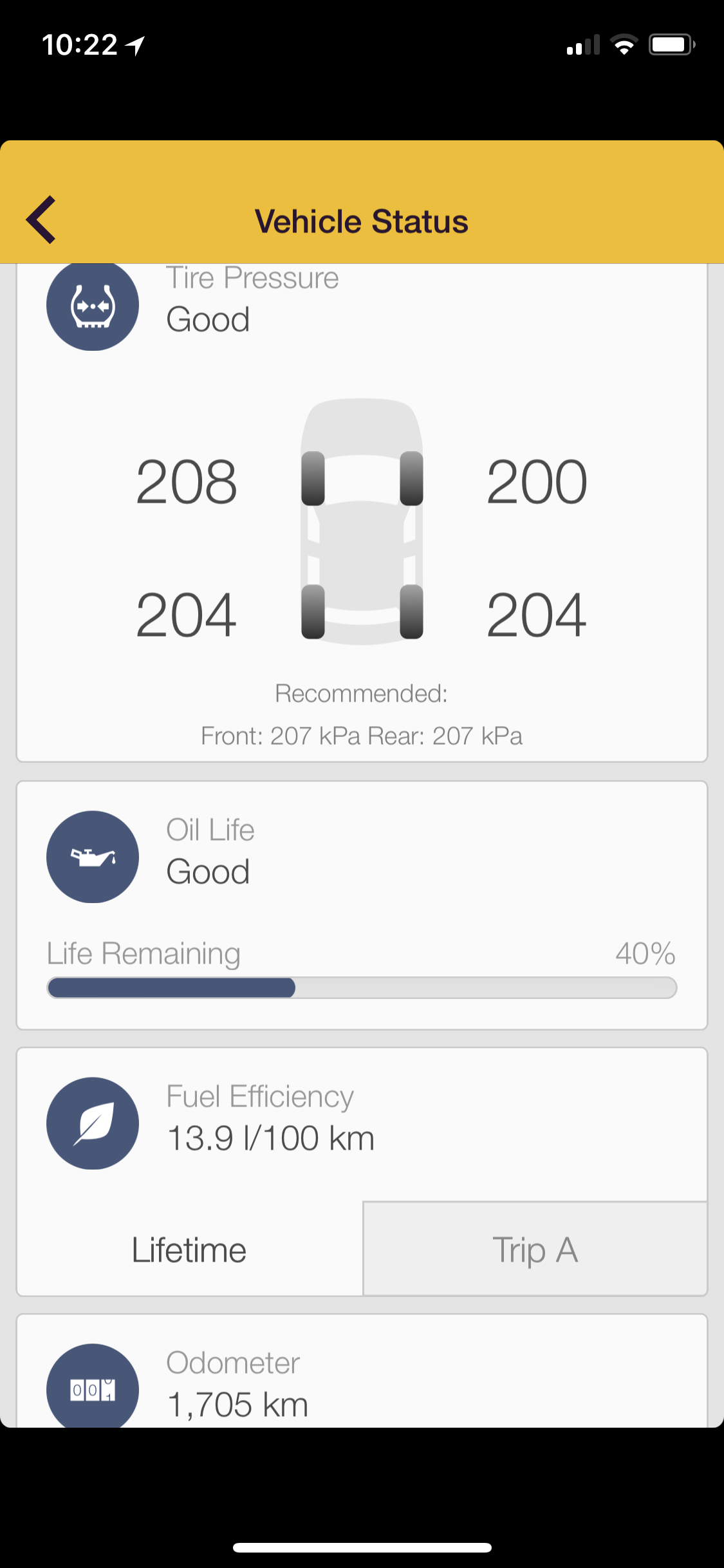The image size is (724, 1568).
Task: Tap the Tire Pressure warning icon
Action: tap(93, 305)
